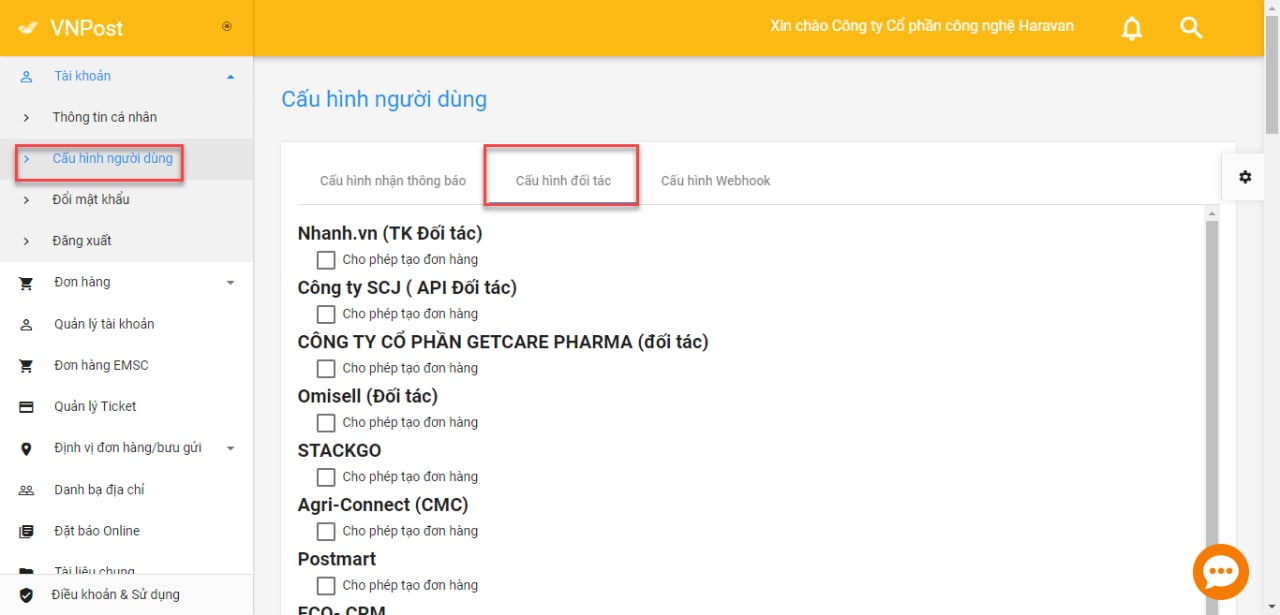Click Đăng xuất to log out
1280x615 pixels.
click(x=82, y=241)
